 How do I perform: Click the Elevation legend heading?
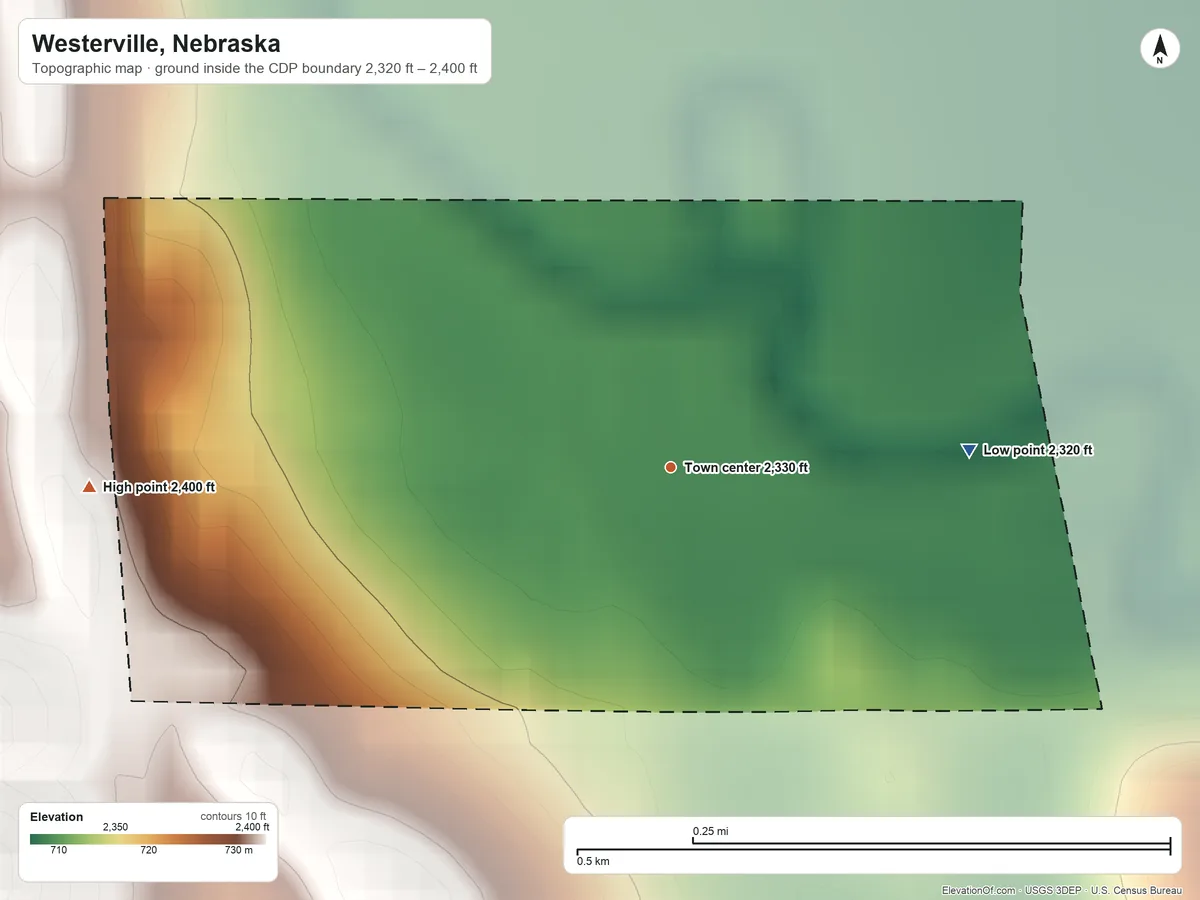tap(57, 817)
